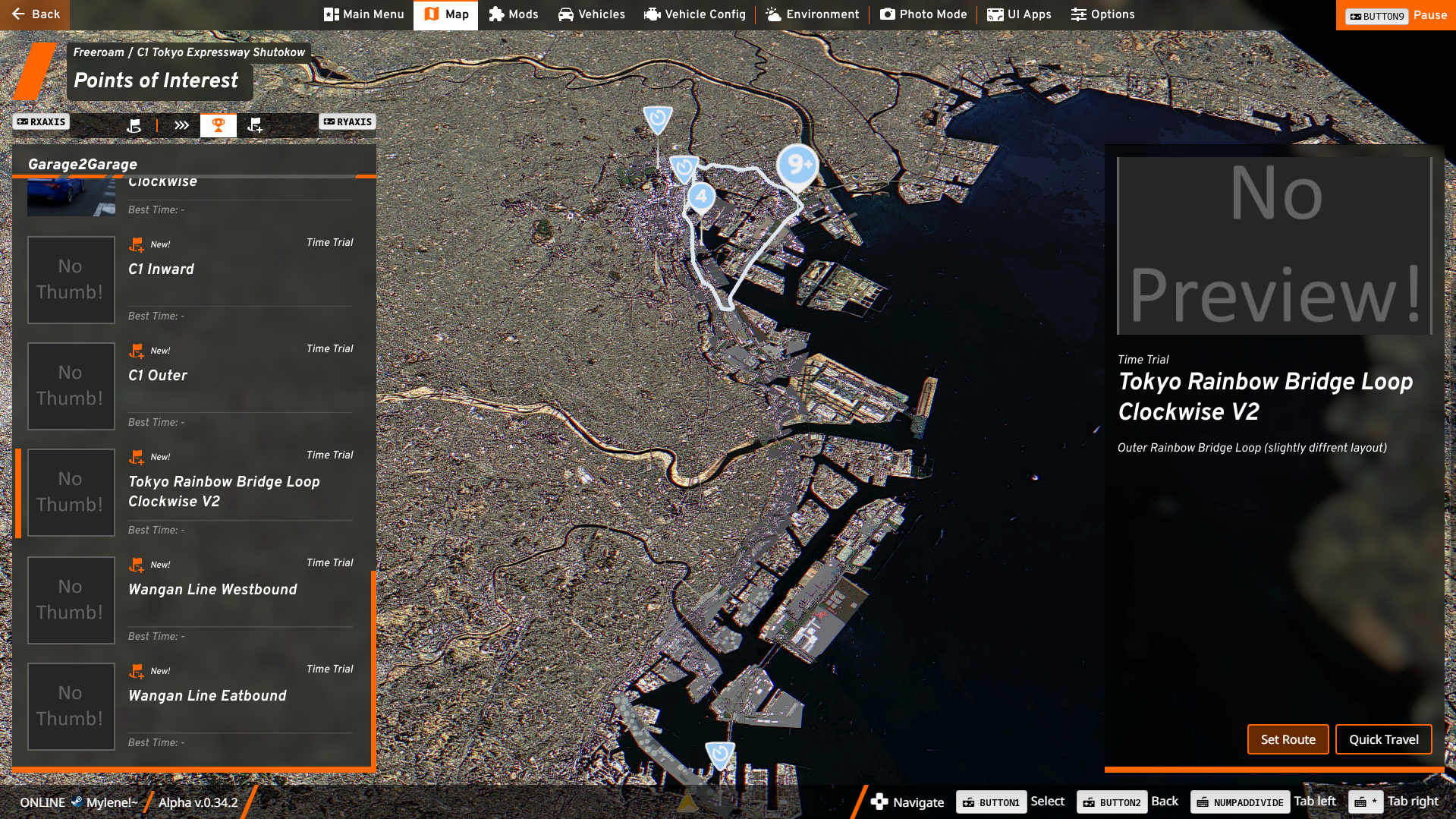Open the flag-with-plus filter tab
The image size is (1456, 819).
pyautogui.click(x=255, y=125)
